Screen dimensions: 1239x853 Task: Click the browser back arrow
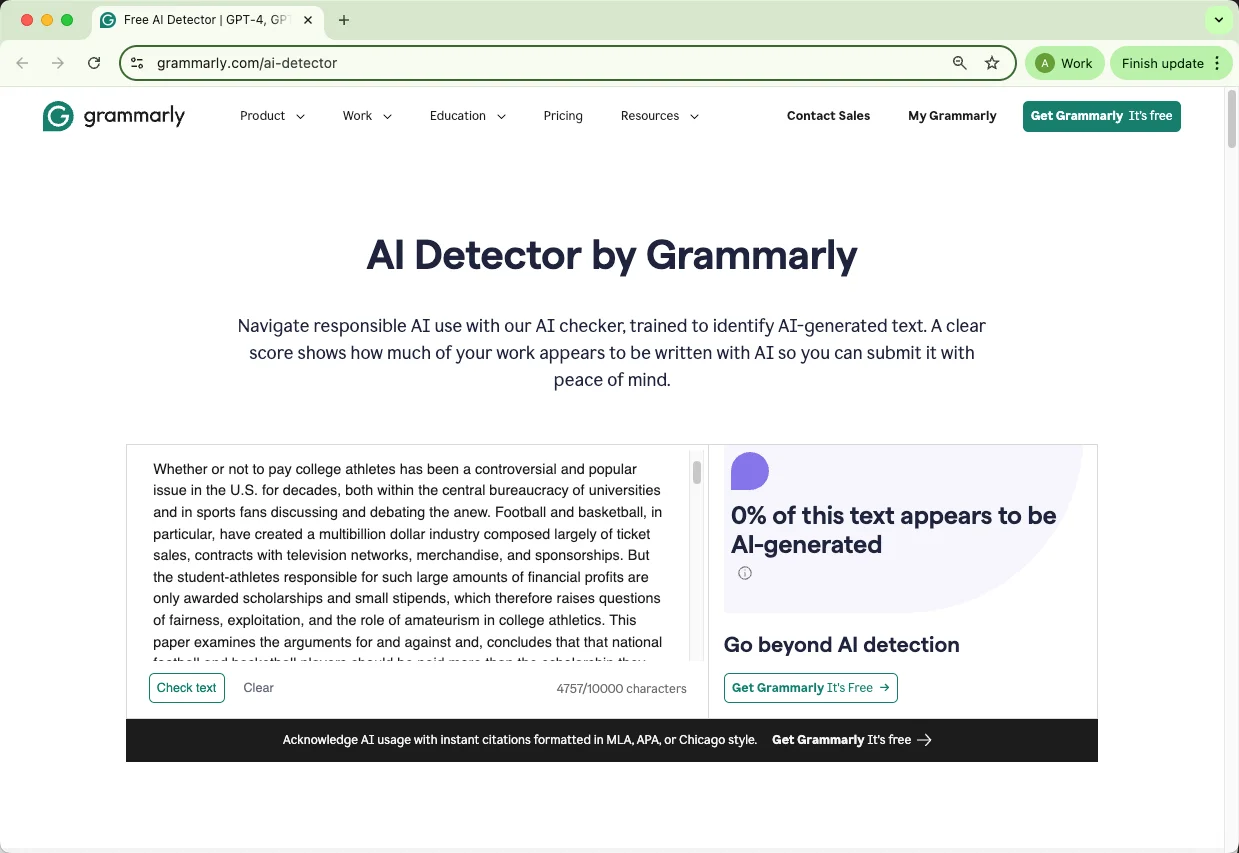click(22, 63)
